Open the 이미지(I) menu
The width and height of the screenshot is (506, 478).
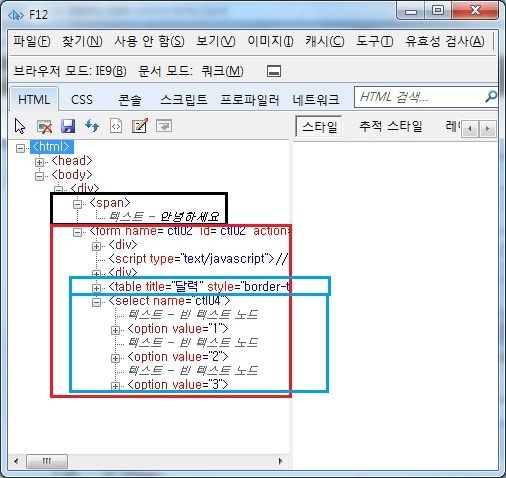coord(270,41)
